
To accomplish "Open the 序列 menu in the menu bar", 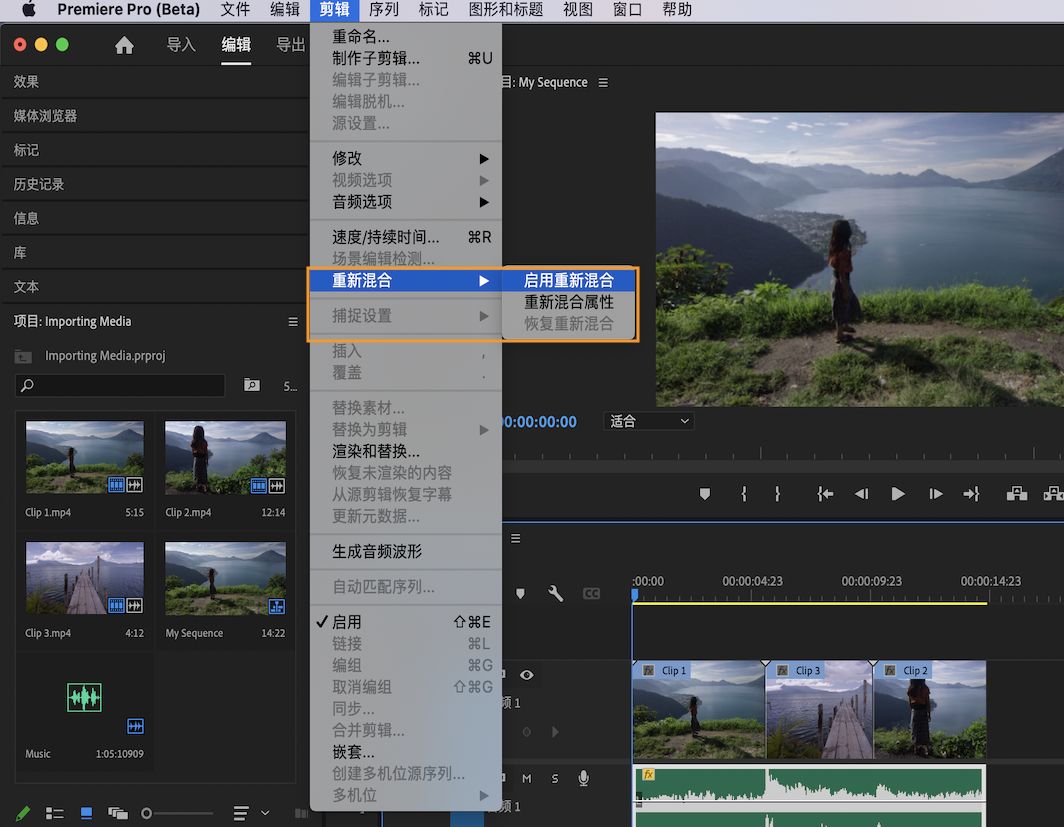I will pyautogui.click(x=384, y=10).
